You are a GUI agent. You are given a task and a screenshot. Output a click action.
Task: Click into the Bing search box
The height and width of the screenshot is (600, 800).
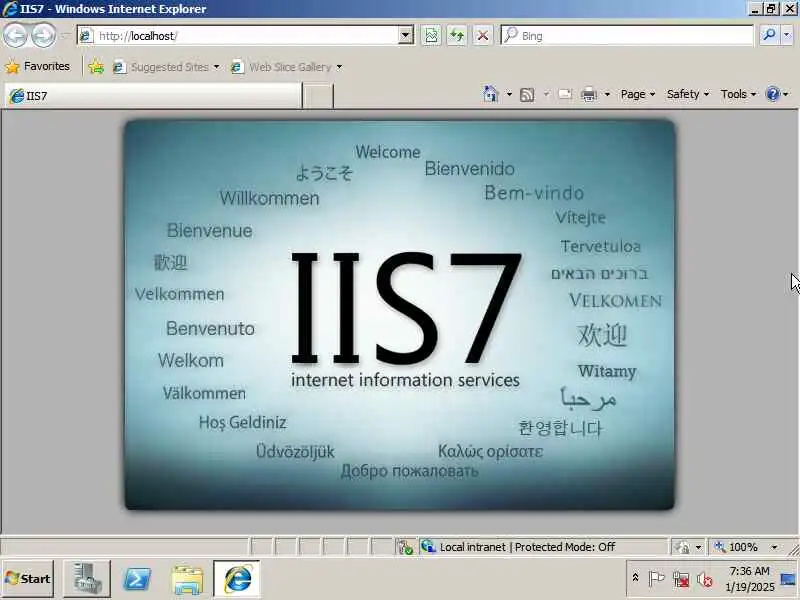pyautogui.click(x=628, y=36)
